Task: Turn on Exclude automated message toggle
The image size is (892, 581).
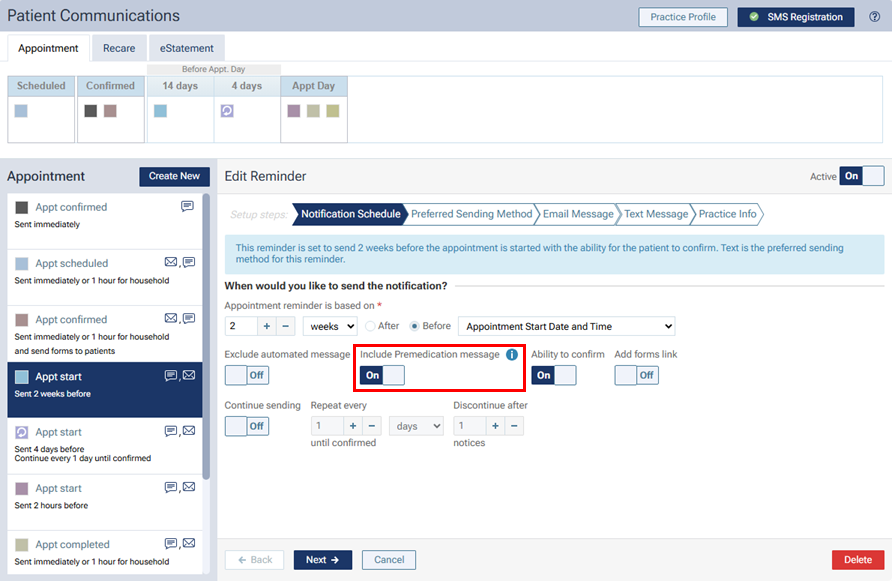Action: (246, 375)
